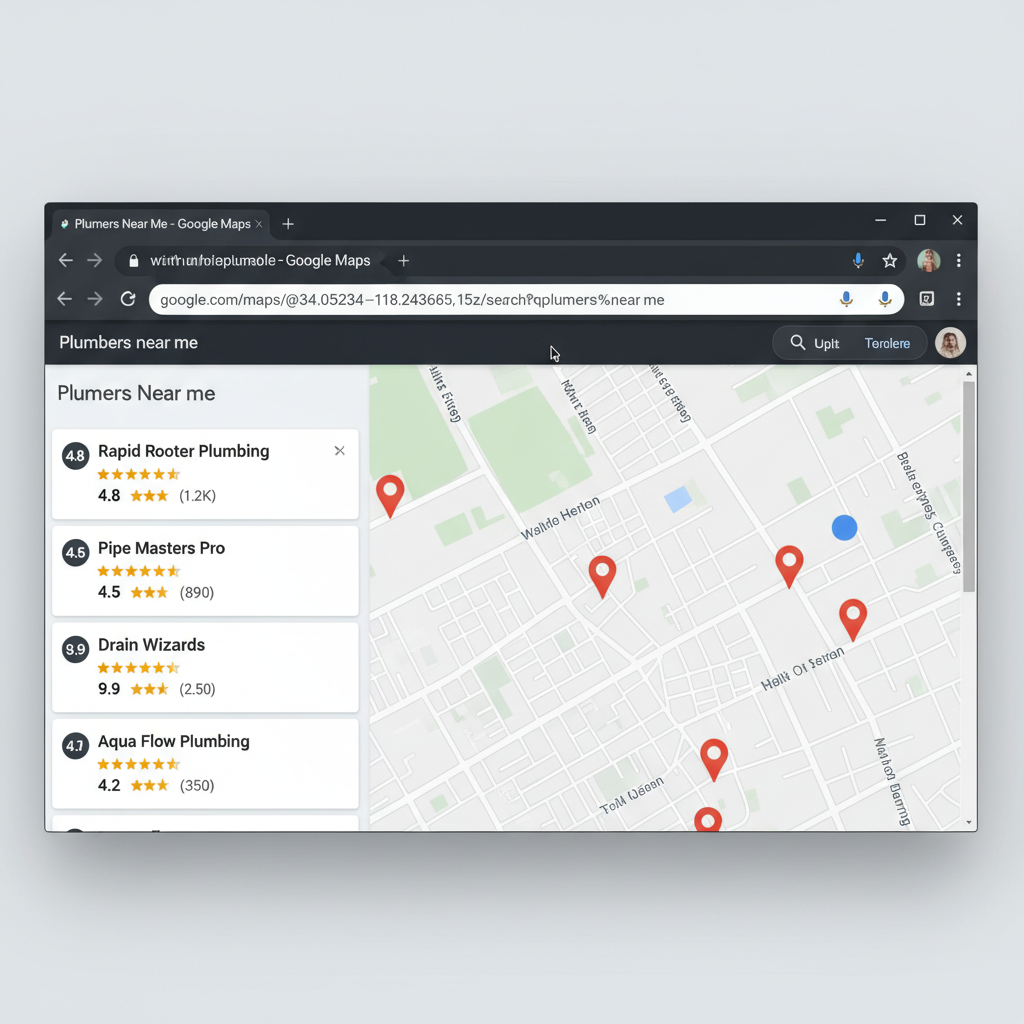Click the right microphone inside the address bar
The image size is (1024, 1024).
tap(885, 299)
